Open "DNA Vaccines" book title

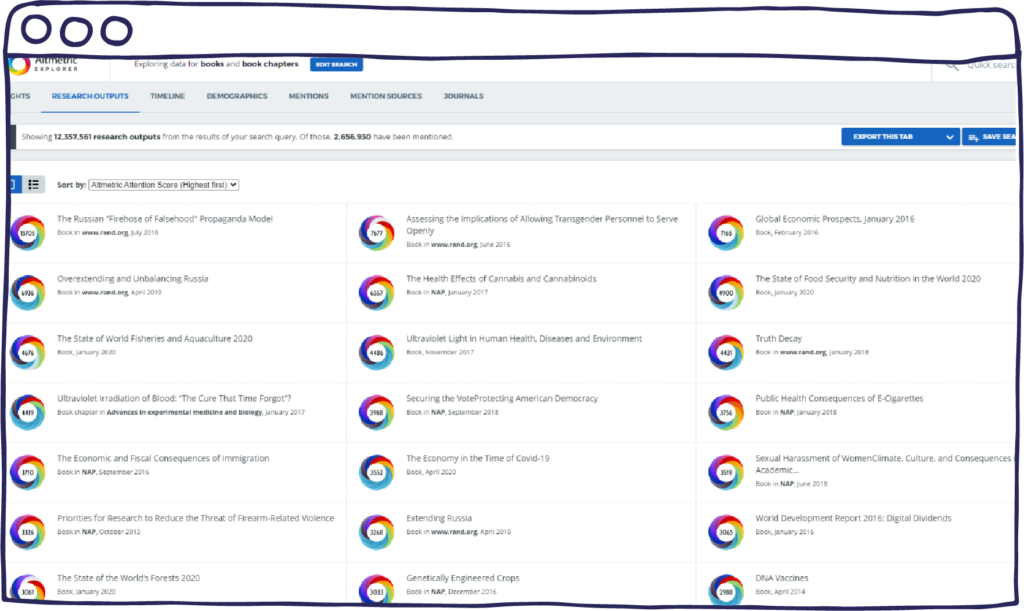click(782, 578)
